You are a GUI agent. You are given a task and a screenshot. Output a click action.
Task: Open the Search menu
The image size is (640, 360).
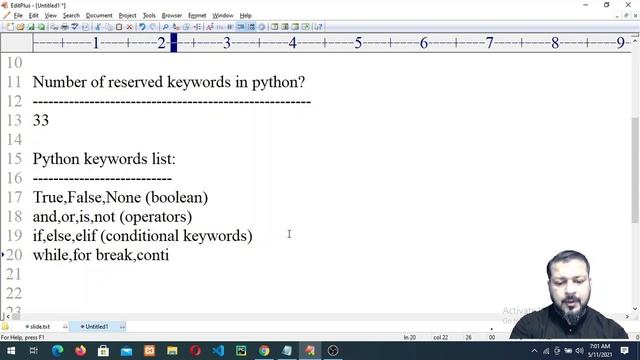(71, 16)
